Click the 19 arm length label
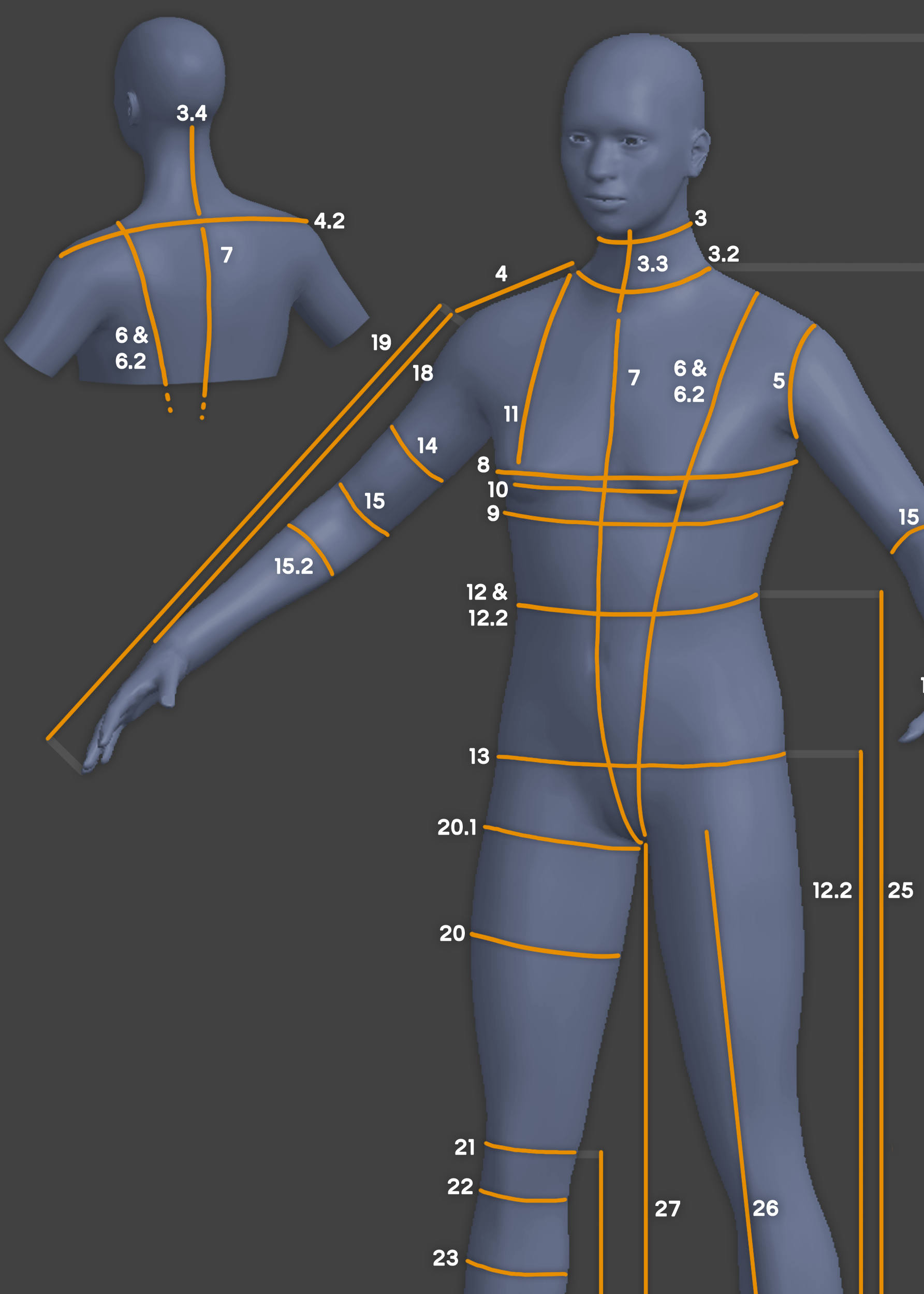The height and width of the screenshot is (1294, 924). pos(380,343)
